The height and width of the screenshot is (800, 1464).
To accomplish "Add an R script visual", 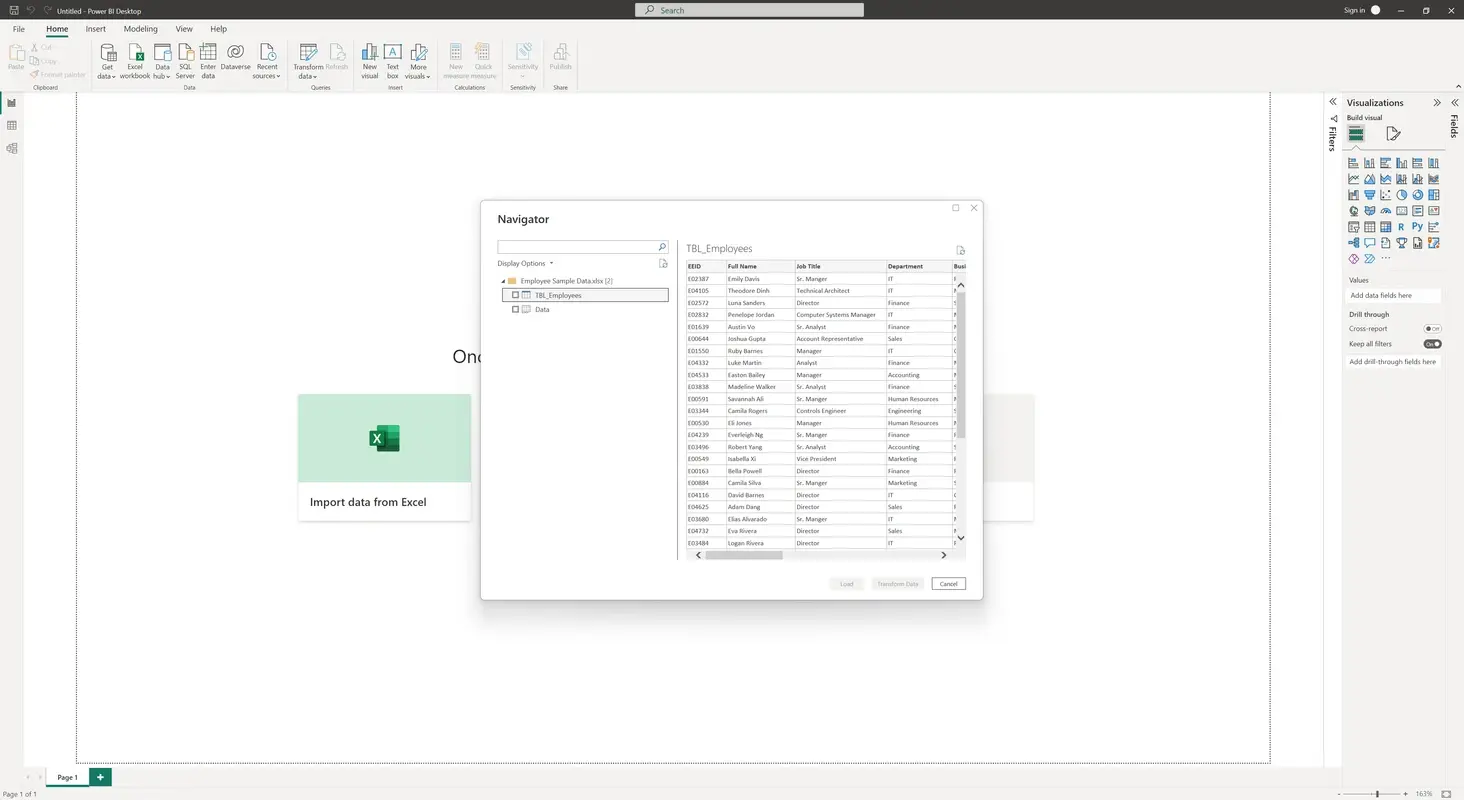I will 1400,226.
